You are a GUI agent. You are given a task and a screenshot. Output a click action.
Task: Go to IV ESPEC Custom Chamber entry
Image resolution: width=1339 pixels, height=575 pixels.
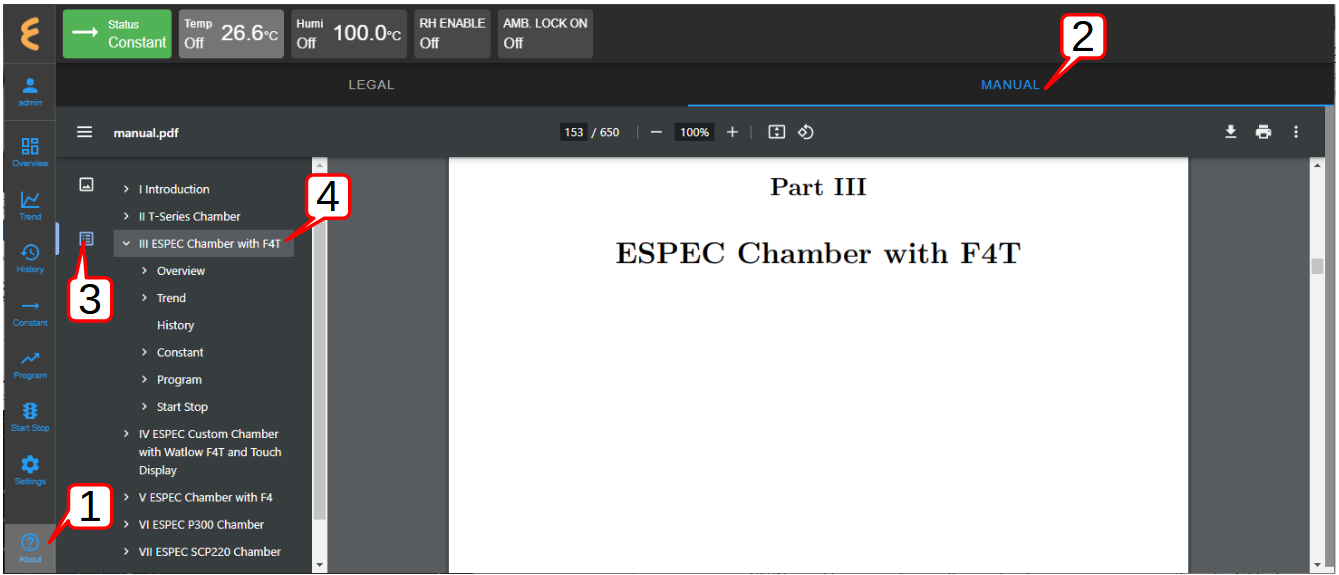pyautogui.click(x=210, y=452)
